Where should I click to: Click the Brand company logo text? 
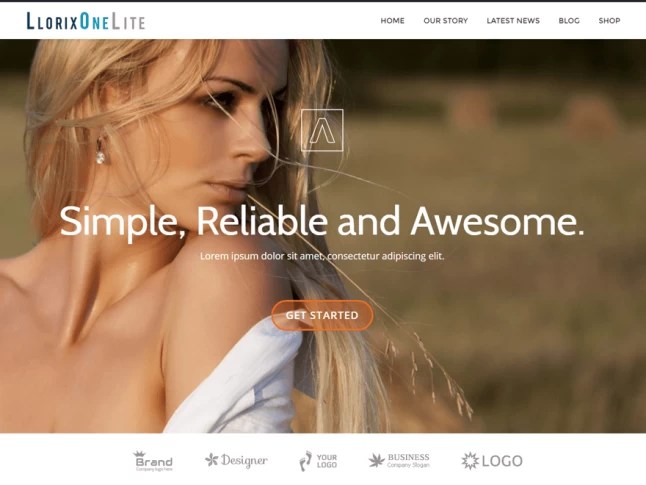point(154,462)
